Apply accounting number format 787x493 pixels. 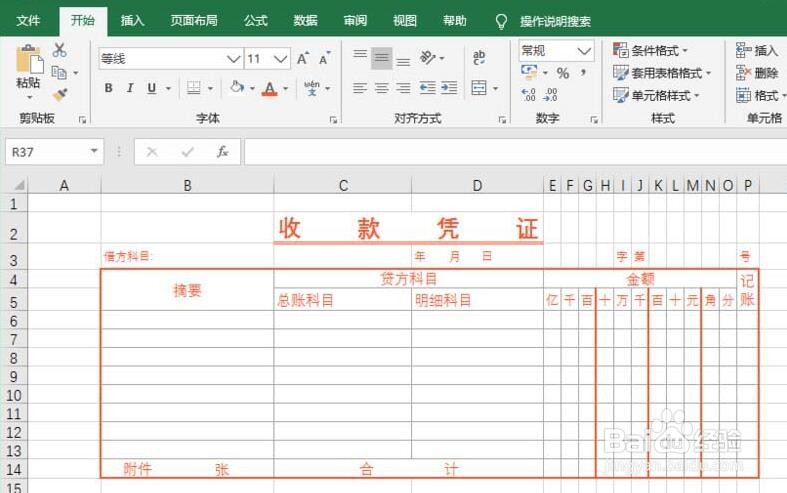point(529,73)
